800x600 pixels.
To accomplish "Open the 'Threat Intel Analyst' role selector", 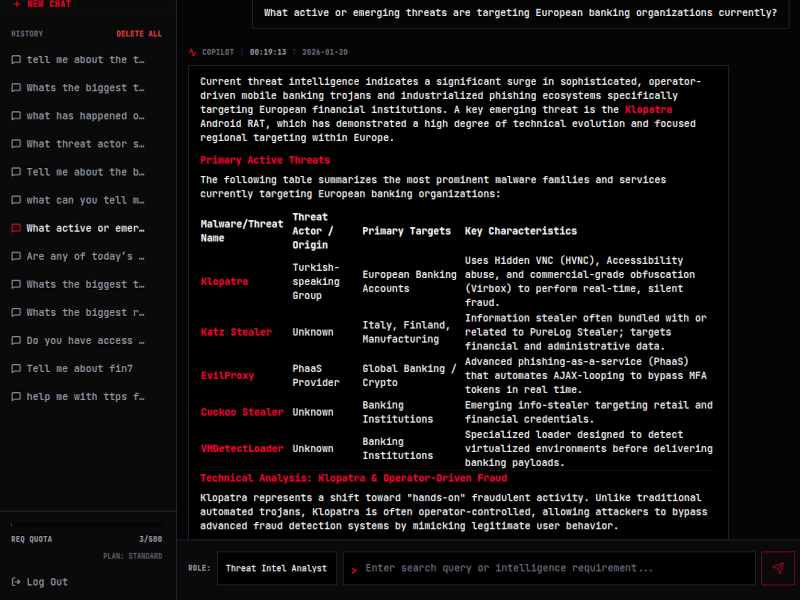I will 279,568.
